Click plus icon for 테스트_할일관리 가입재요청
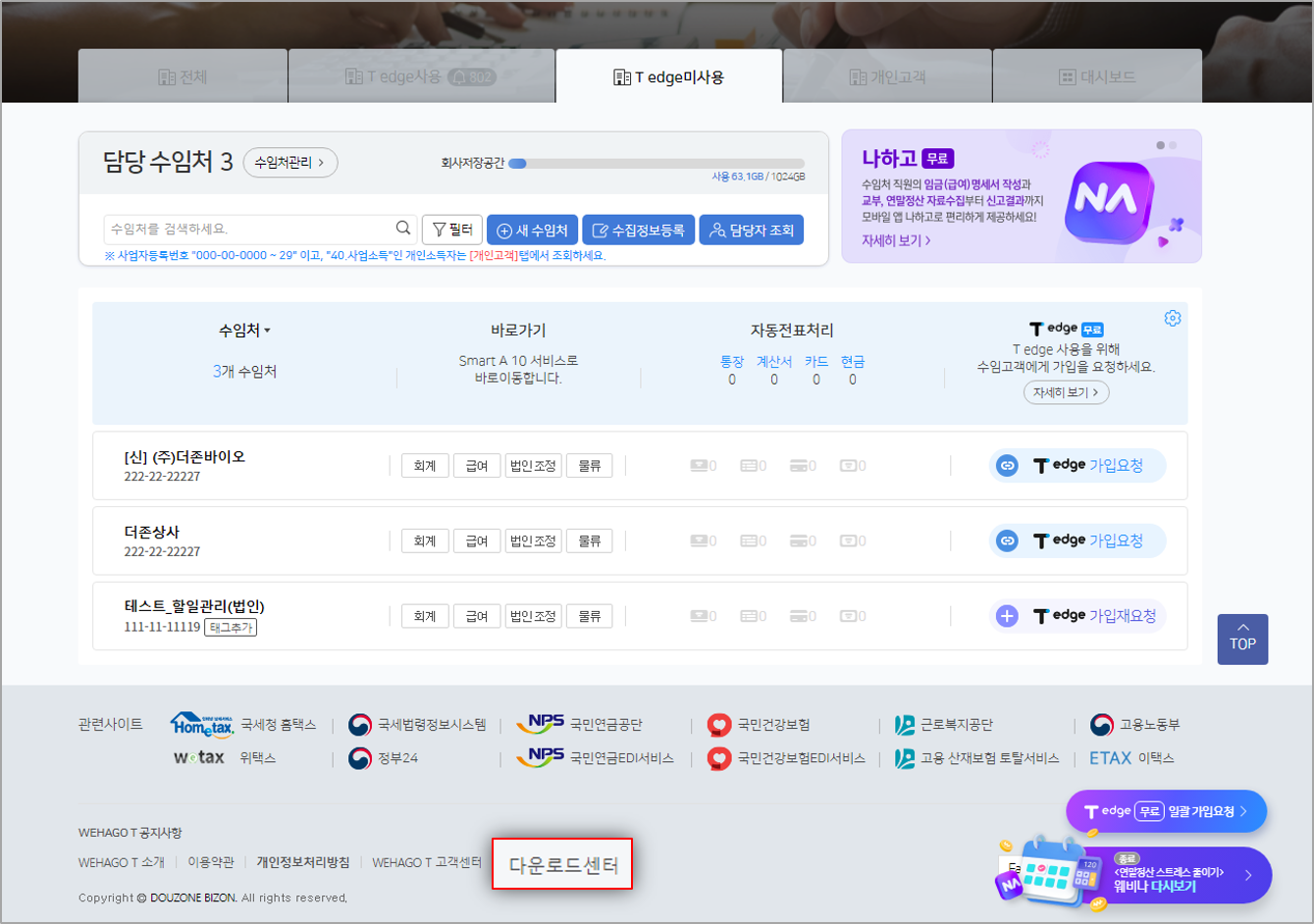 1007,616
